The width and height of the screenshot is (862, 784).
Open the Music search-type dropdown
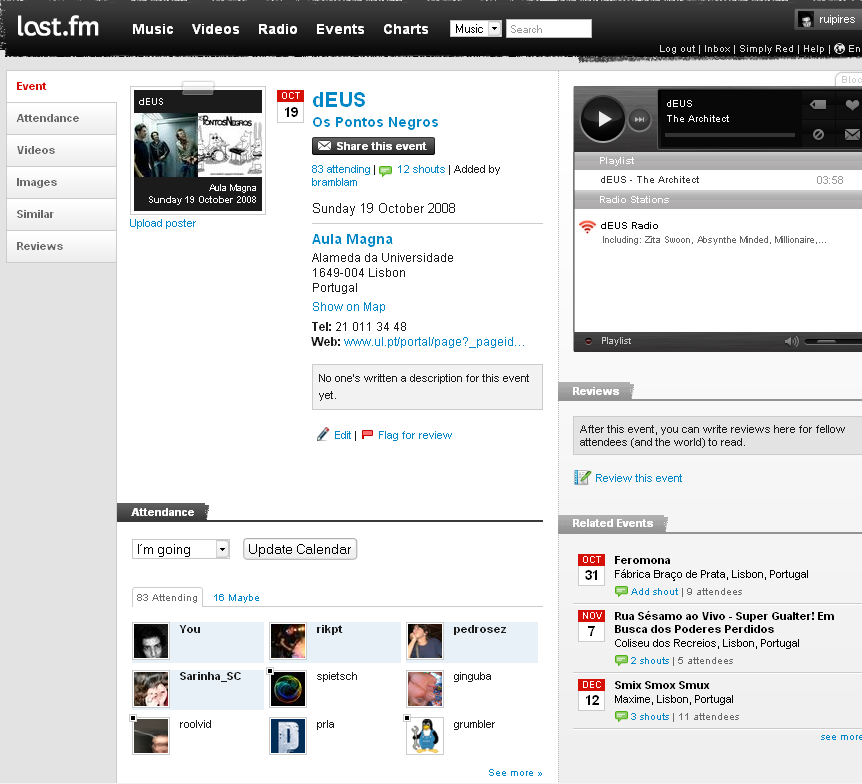pos(476,29)
